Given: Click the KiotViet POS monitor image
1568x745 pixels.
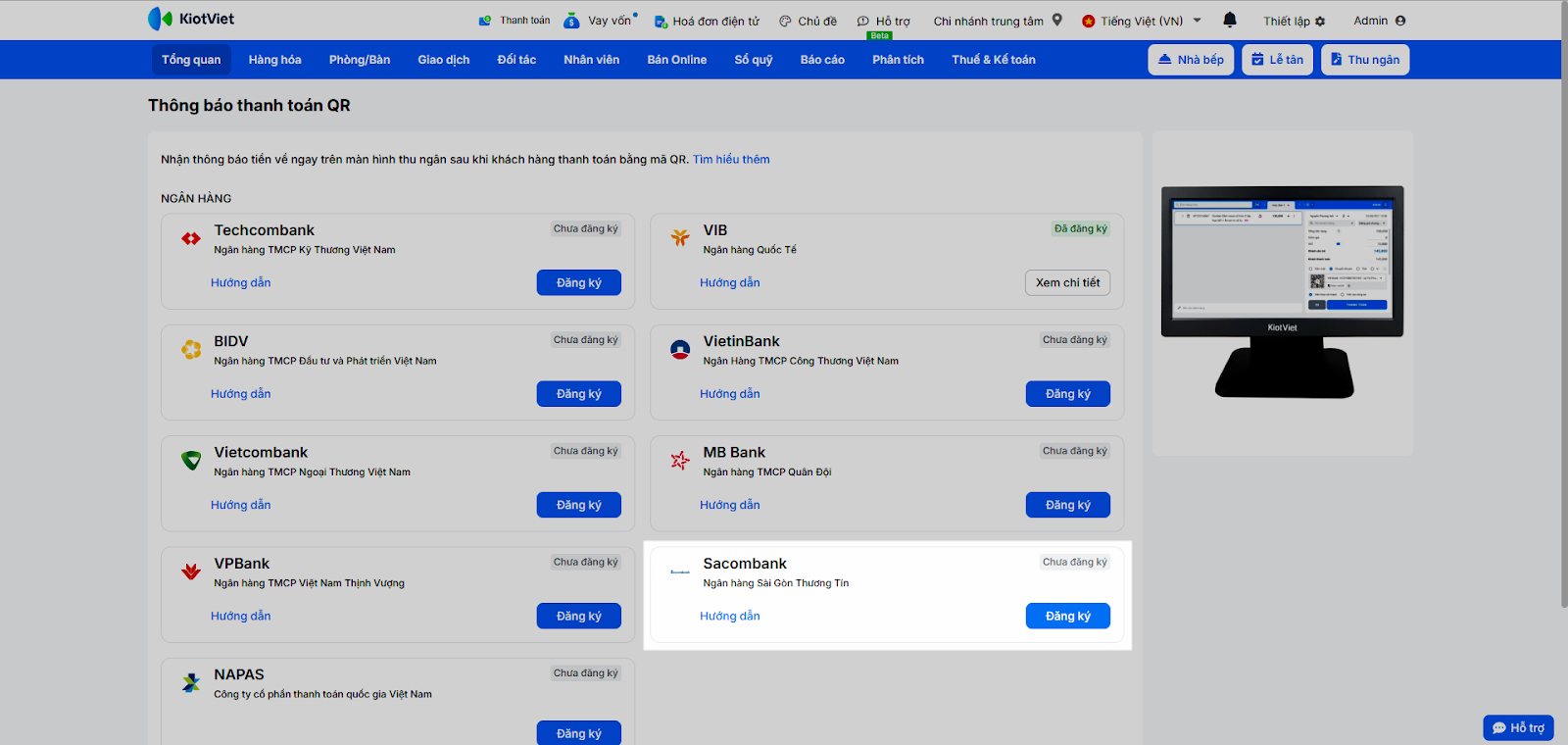Looking at the screenshot, I should [1283, 292].
